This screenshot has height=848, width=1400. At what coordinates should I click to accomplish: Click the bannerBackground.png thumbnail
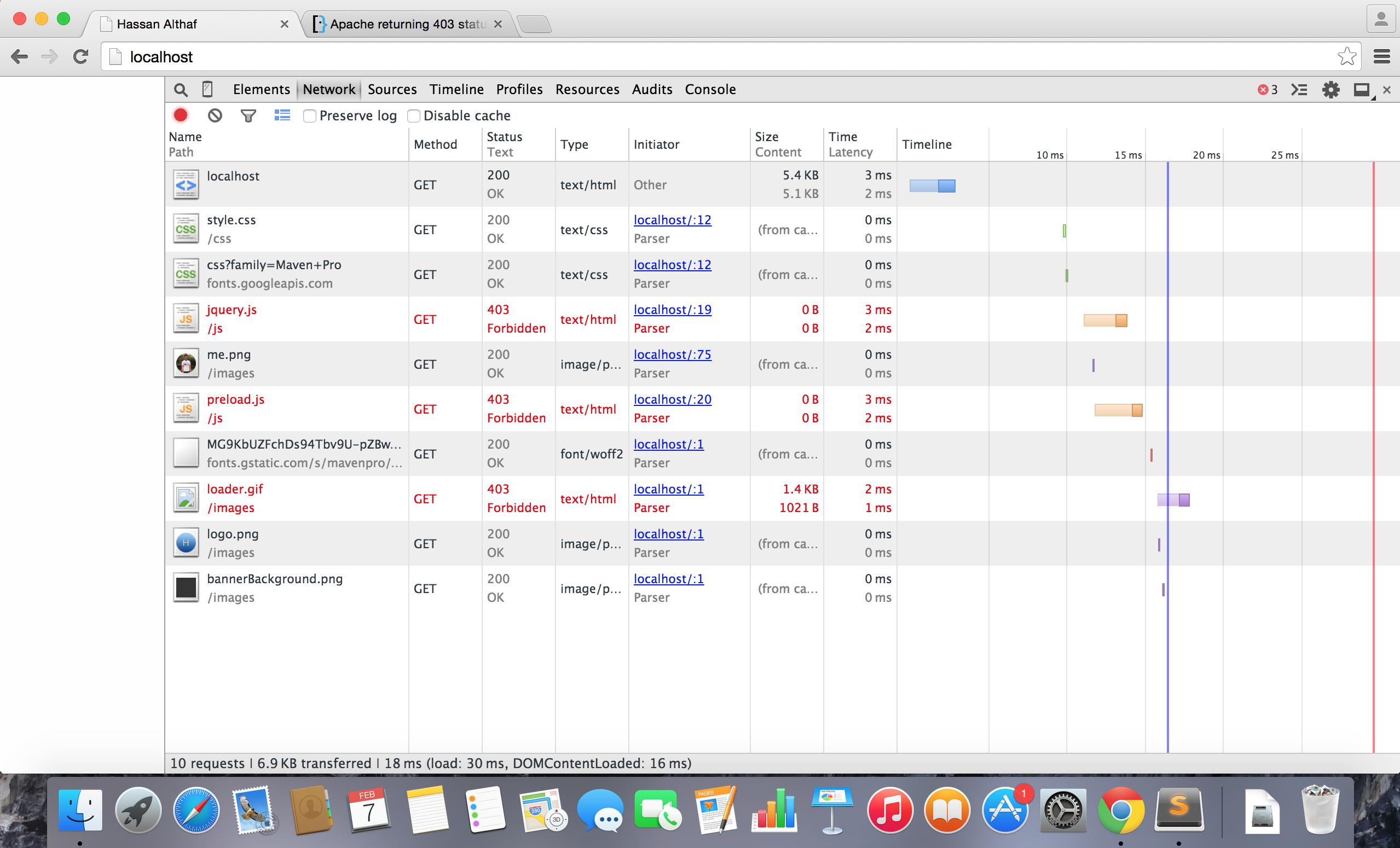[186, 588]
